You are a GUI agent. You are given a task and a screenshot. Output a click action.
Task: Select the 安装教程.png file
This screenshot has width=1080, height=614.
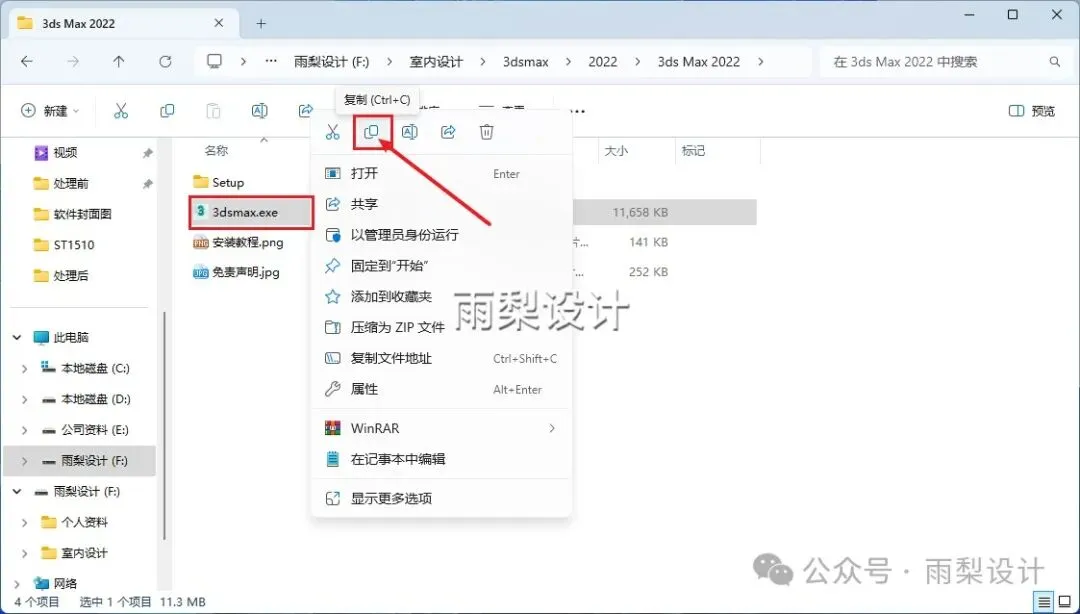point(238,243)
